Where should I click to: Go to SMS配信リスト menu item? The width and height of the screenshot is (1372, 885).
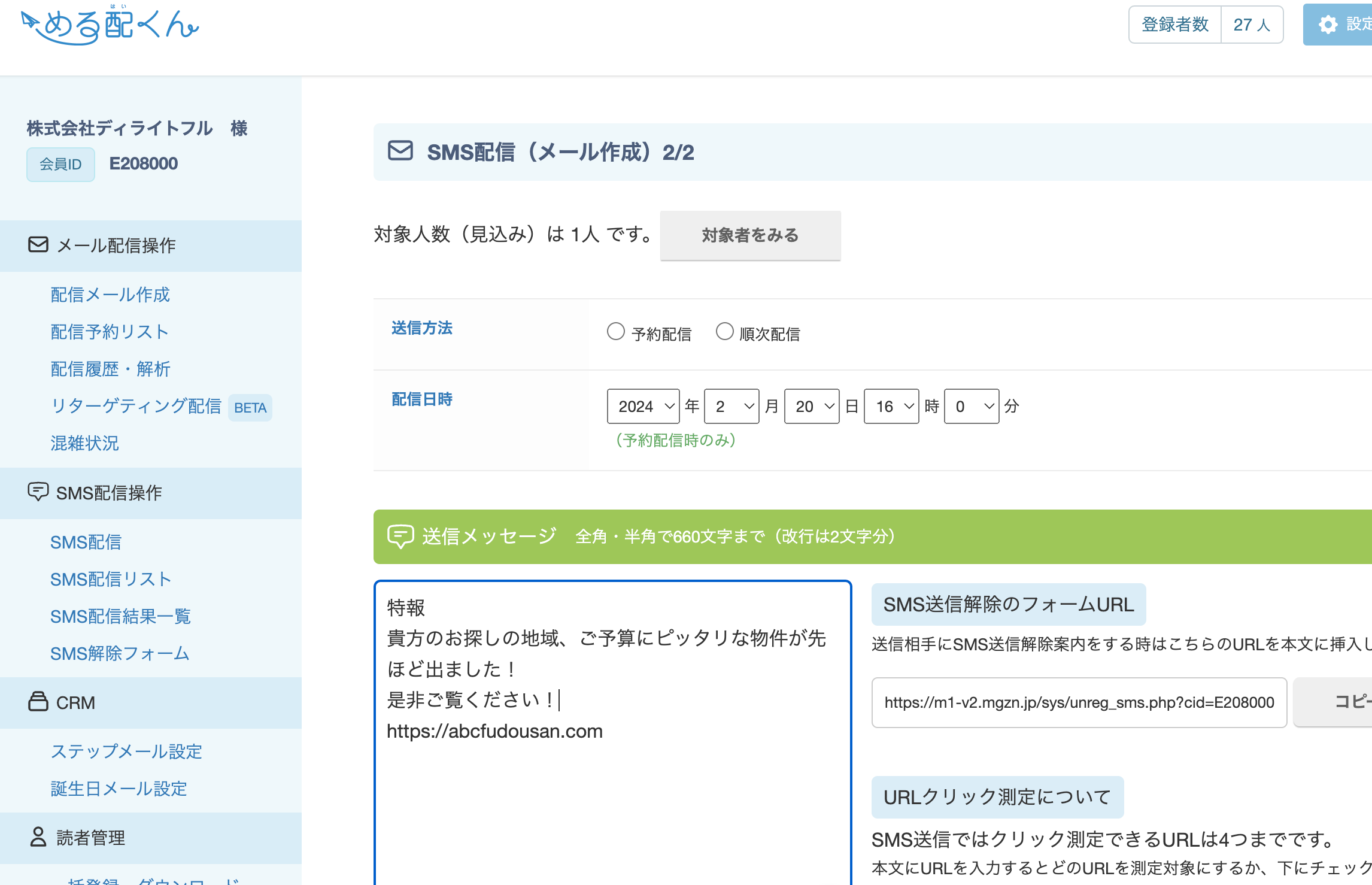pos(111,579)
